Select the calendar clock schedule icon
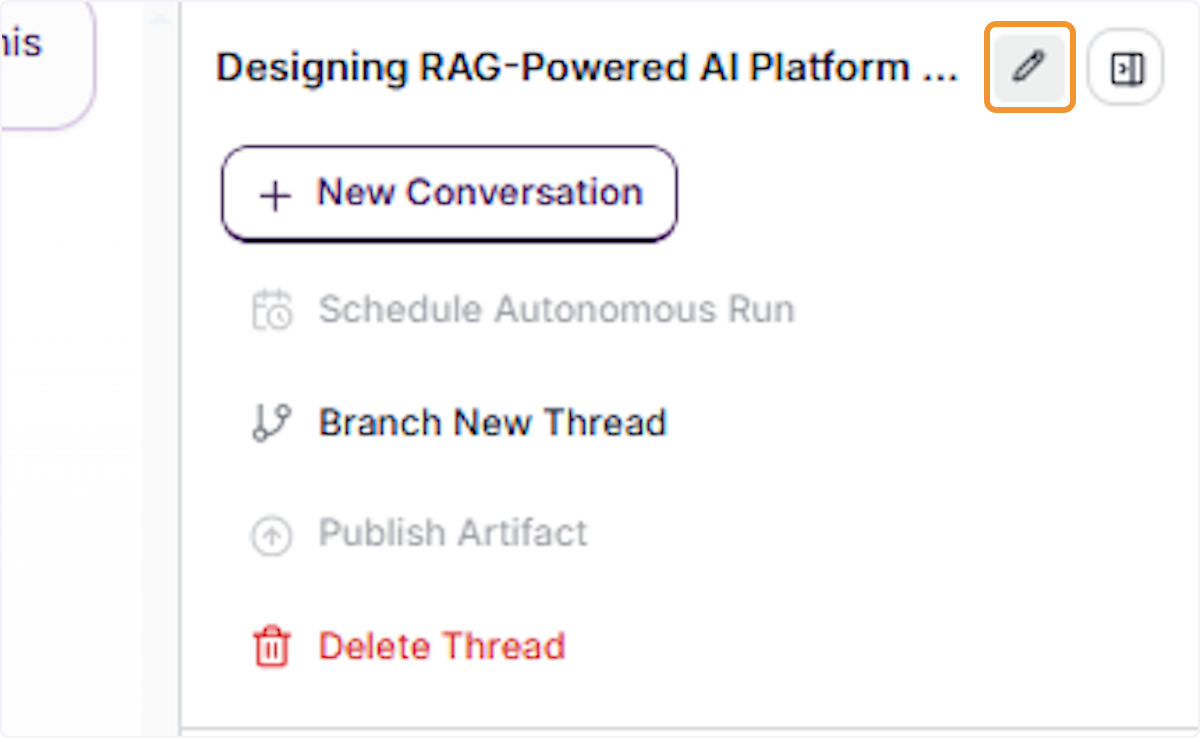The height and width of the screenshot is (738, 1200). (x=271, y=309)
